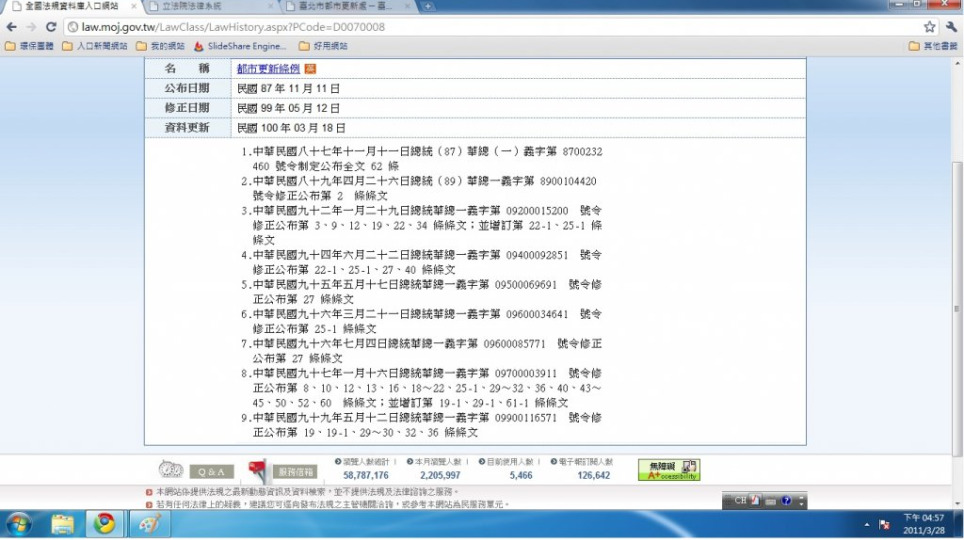Click the address bar URL field
Image resolution: width=964 pixels, height=540 pixels.
[480, 27]
